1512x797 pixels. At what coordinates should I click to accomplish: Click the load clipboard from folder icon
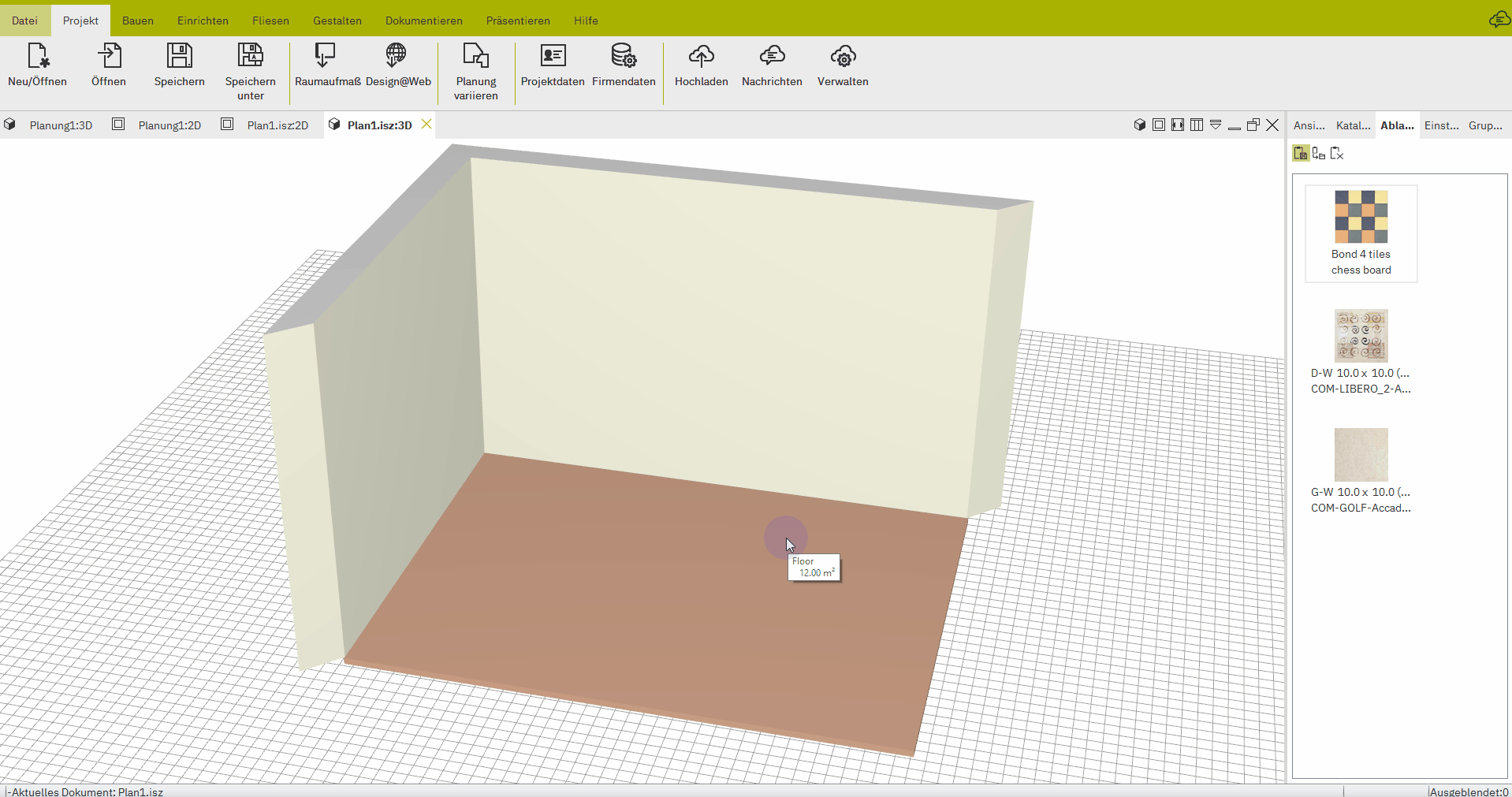click(x=1319, y=153)
